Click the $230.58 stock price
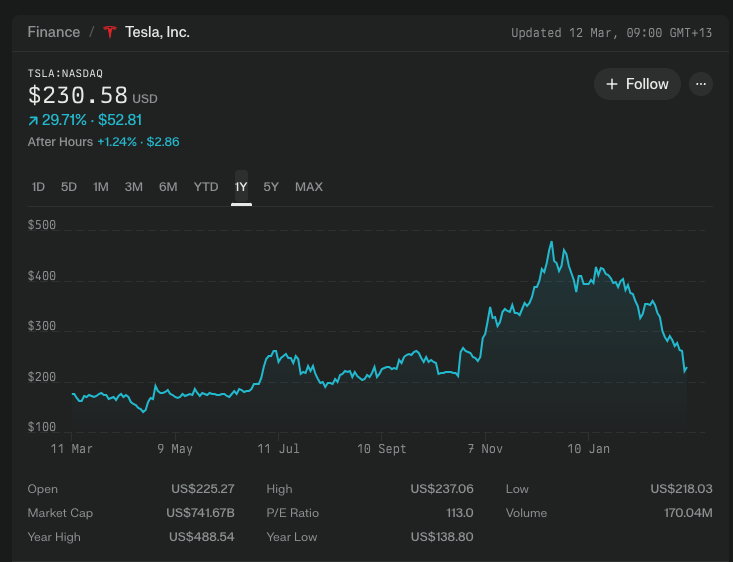The height and width of the screenshot is (562, 733). 78,95
